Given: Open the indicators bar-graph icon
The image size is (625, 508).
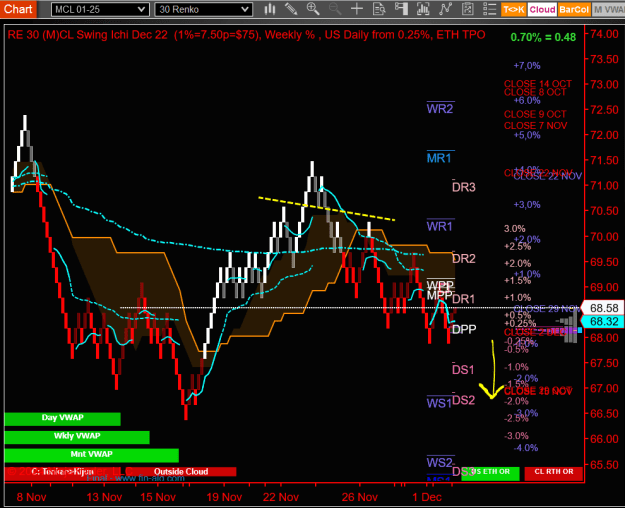Looking at the screenshot, I should [x=423, y=9].
